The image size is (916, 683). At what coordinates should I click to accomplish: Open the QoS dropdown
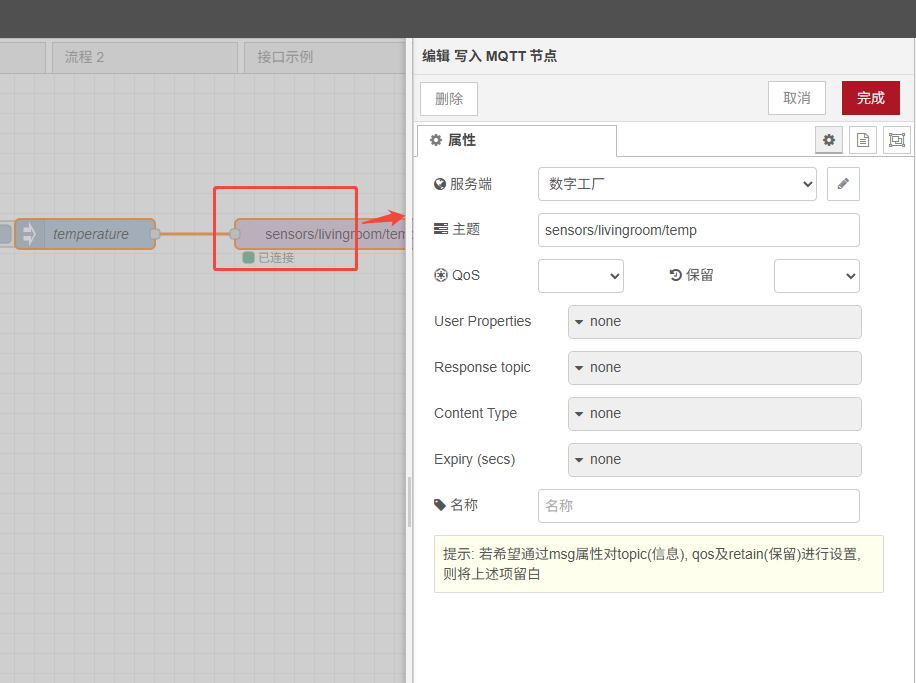[x=580, y=275]
